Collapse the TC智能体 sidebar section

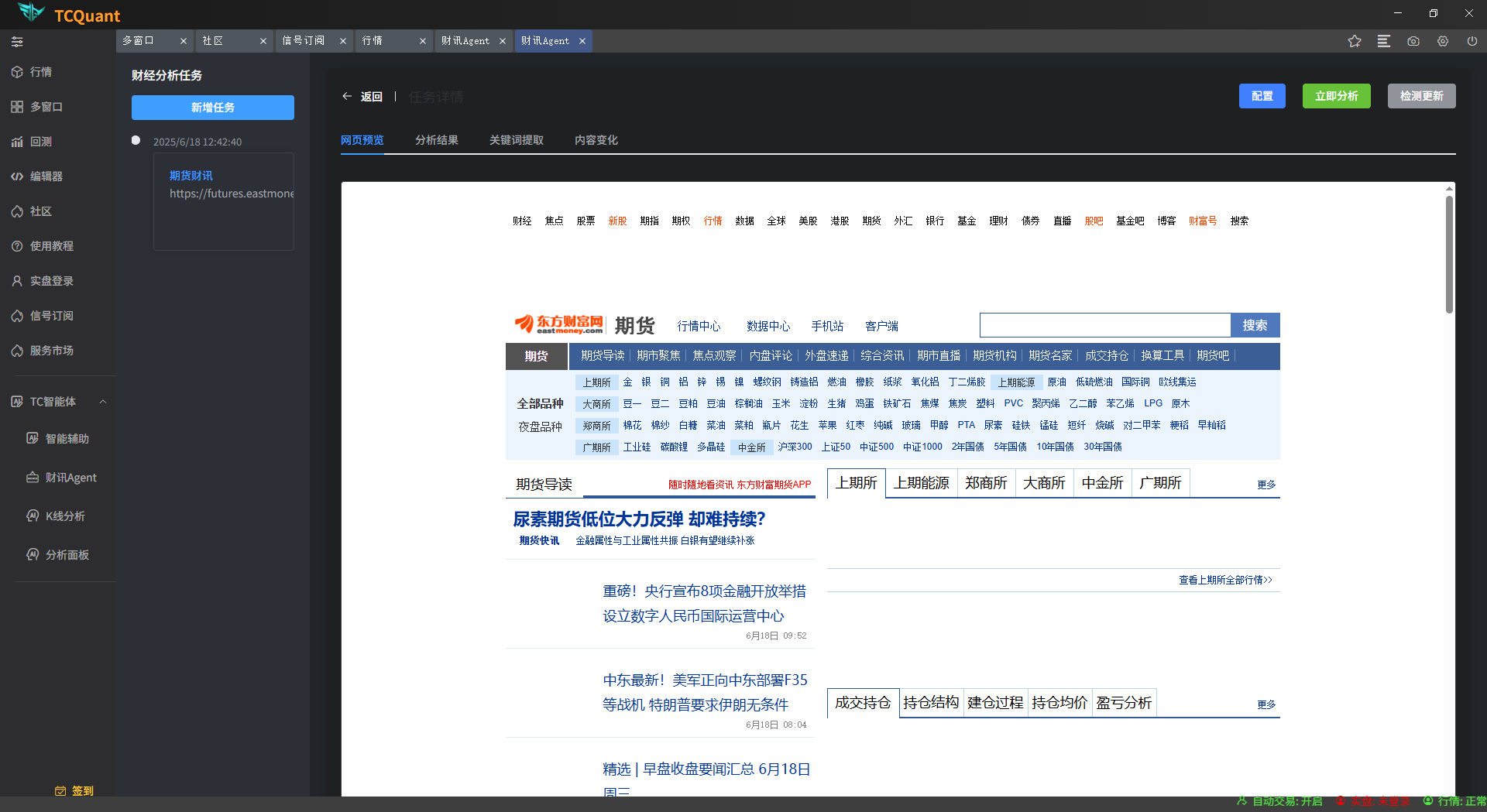pos(104,401)
